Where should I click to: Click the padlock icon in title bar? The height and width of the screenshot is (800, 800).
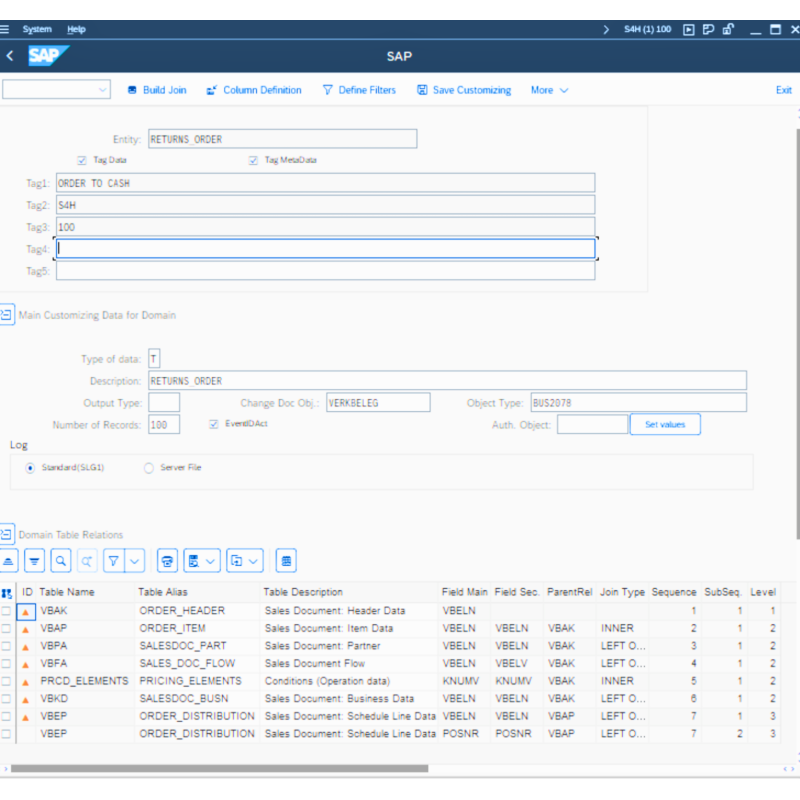click(x=728, y=29)
